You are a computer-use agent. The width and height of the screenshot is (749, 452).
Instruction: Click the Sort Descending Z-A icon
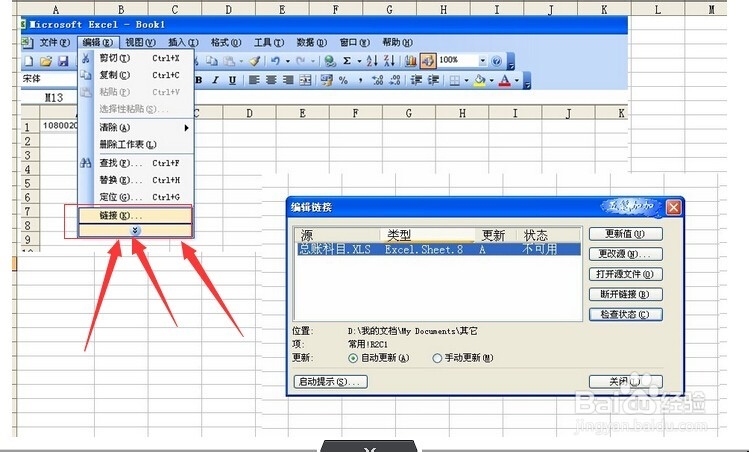[389, 61]
